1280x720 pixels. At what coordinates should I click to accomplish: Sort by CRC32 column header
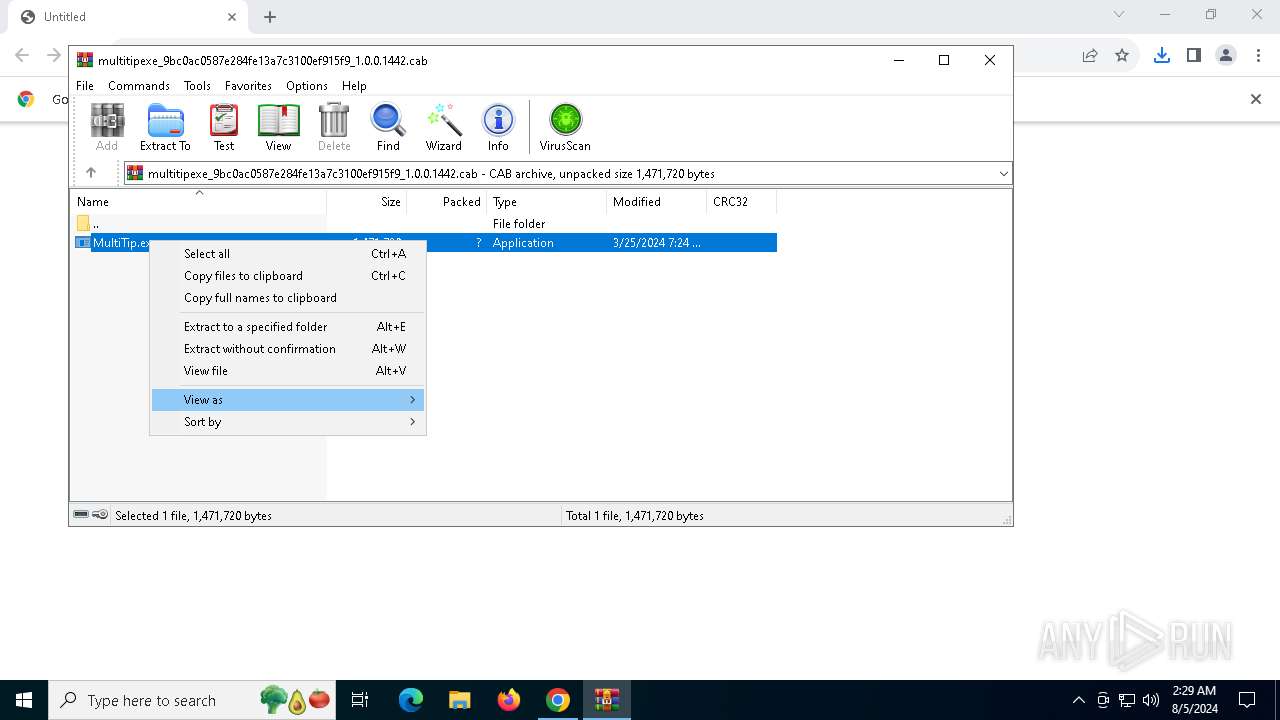(x=742, y=202)
